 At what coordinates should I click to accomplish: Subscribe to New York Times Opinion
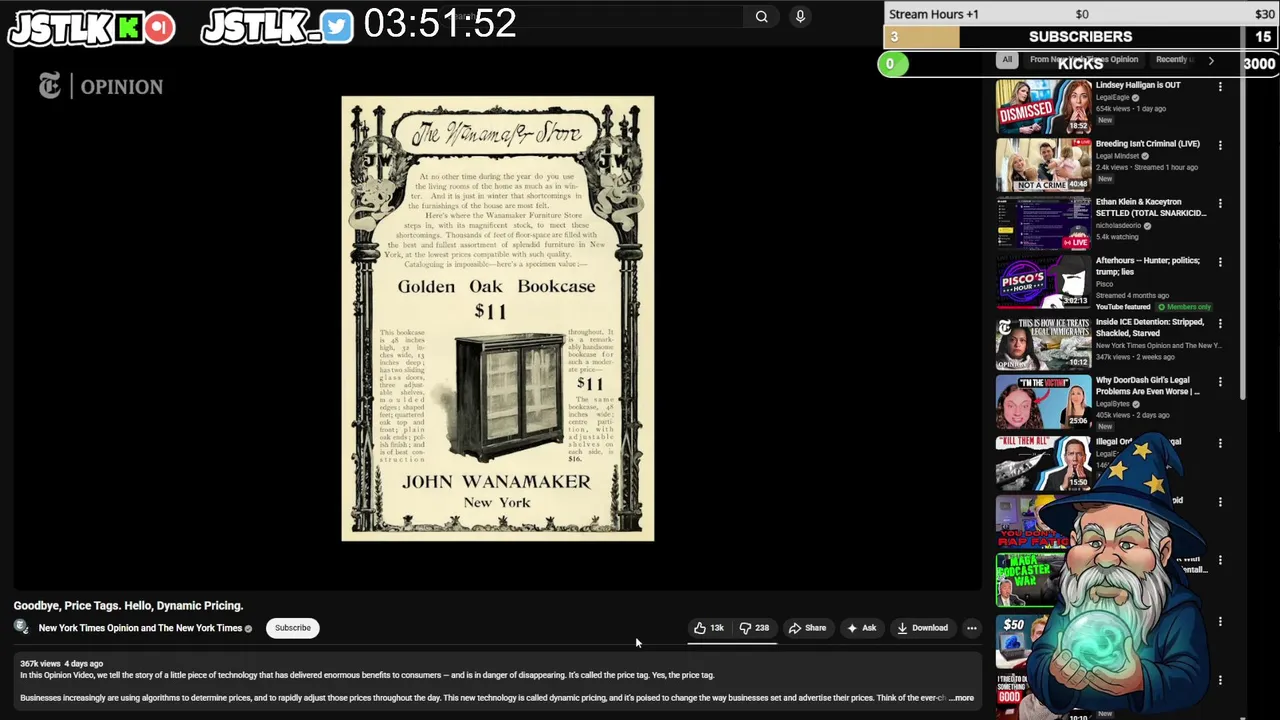293,628
